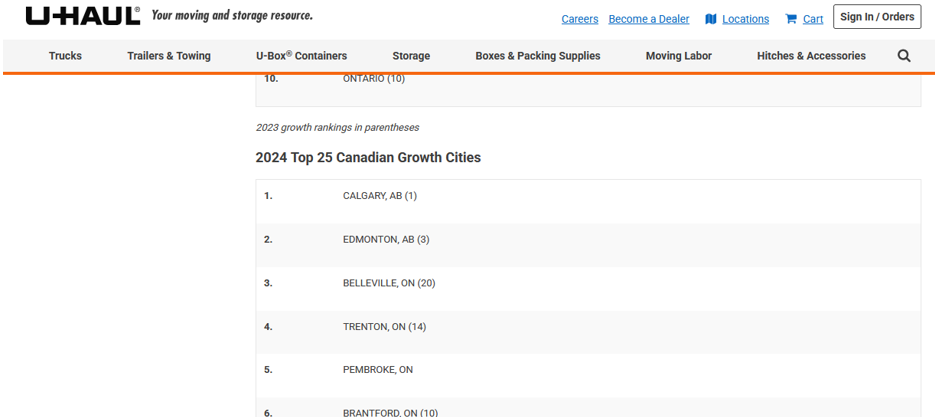The image size is (935, 417).
Task: Open the Trailers & Towing menu
Action: tap(169, 55)
